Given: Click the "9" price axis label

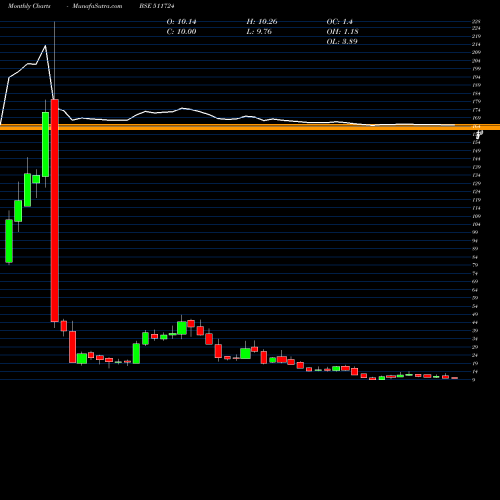Looking at the screenshot, I should point(474,380).
